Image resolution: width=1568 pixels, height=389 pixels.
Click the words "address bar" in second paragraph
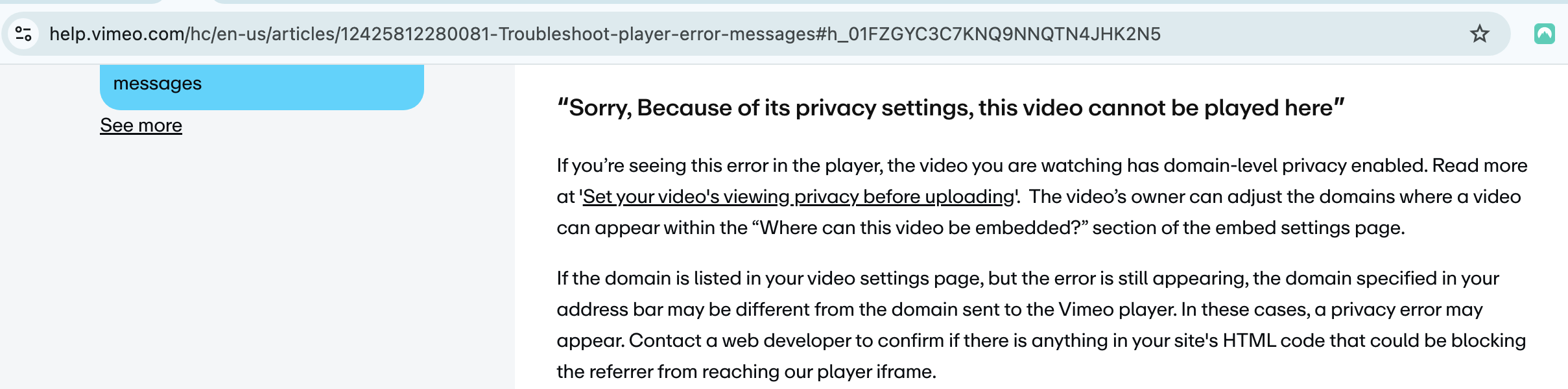click(x=609, y=309)
